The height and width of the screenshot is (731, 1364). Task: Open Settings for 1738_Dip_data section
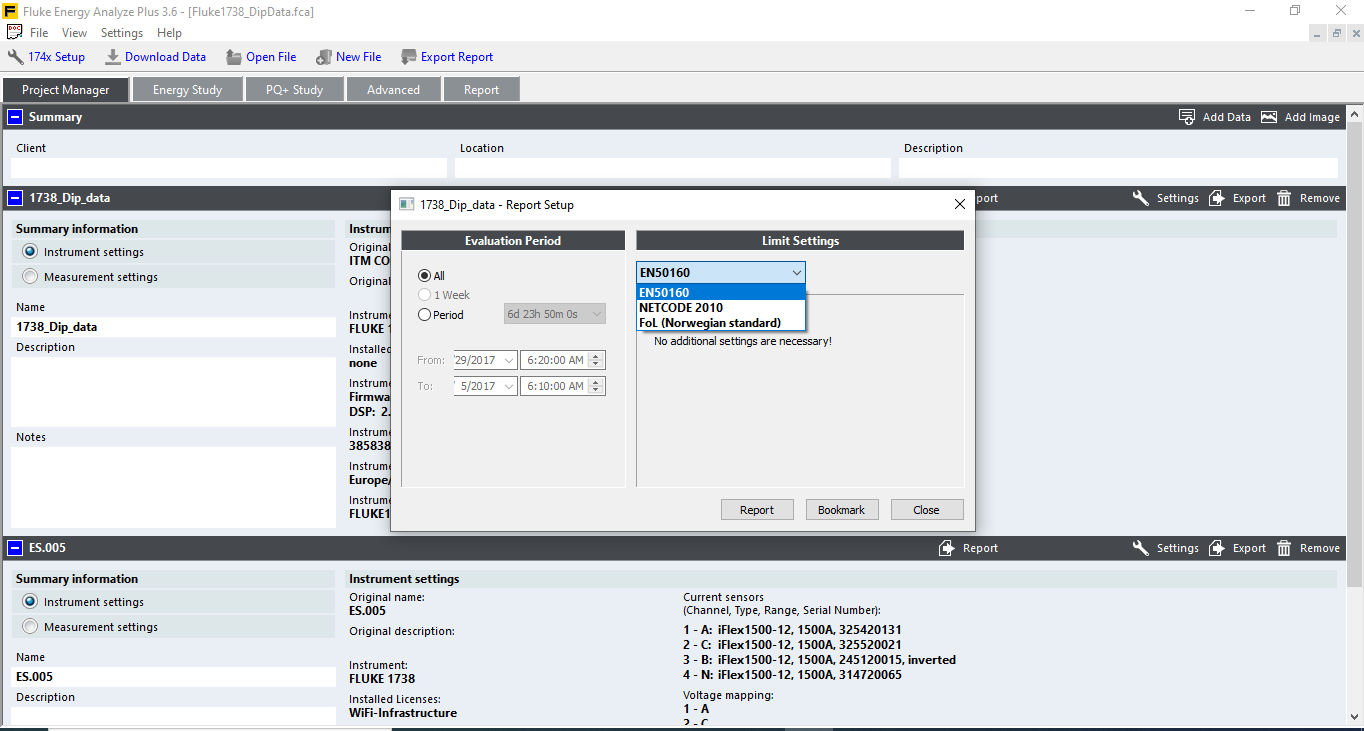pos(1165,198)
